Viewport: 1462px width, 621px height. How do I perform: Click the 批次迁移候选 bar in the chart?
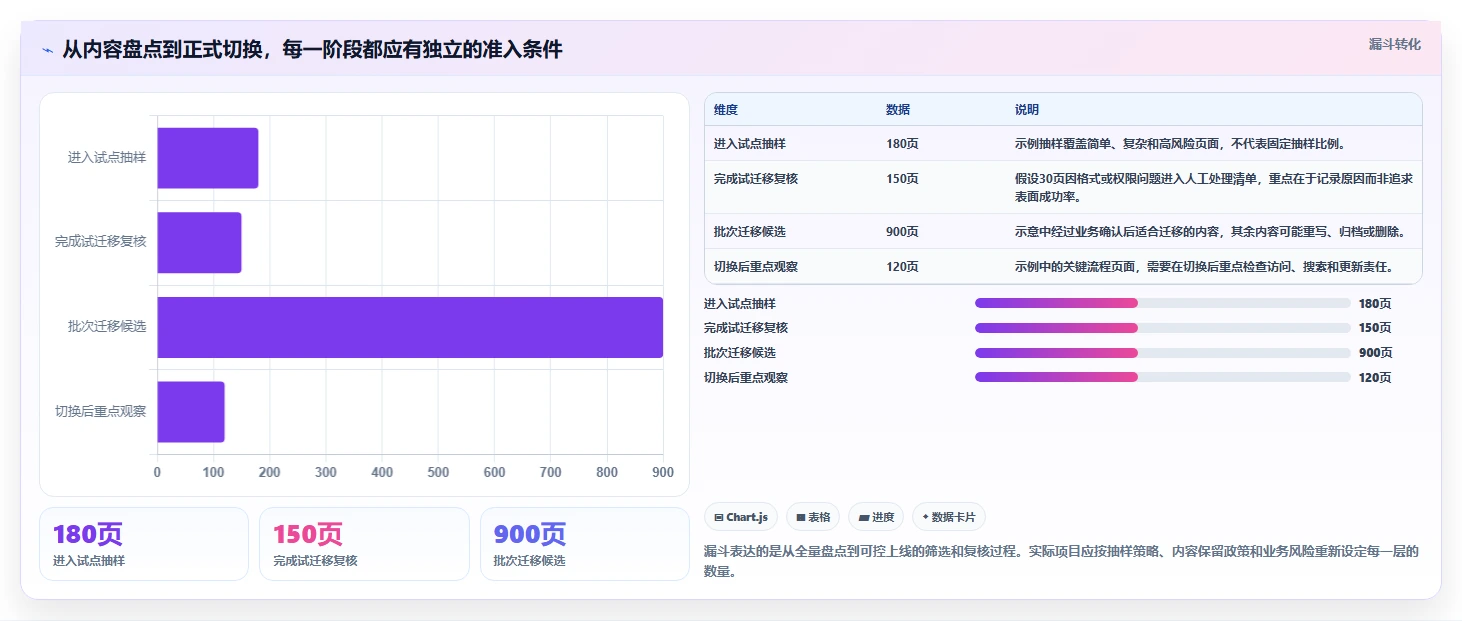pos(410,327)
